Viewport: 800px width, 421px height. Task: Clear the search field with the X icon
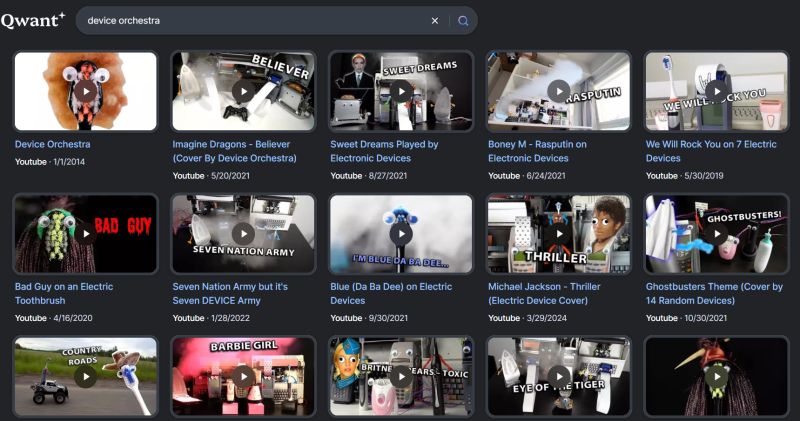(x=435, y=21)
